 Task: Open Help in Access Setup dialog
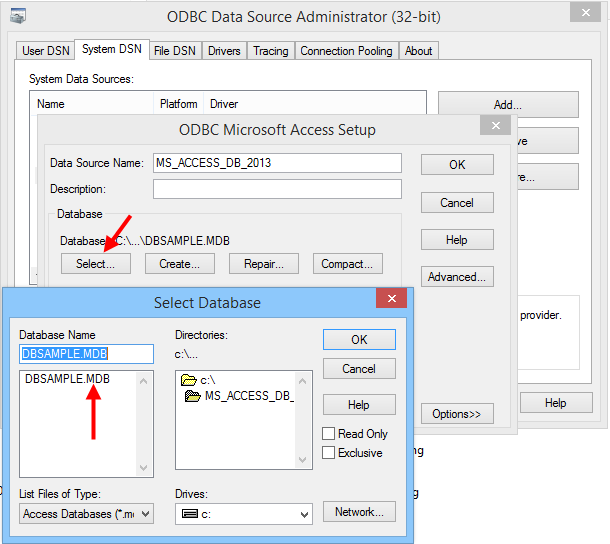click(x=458, y=240)
